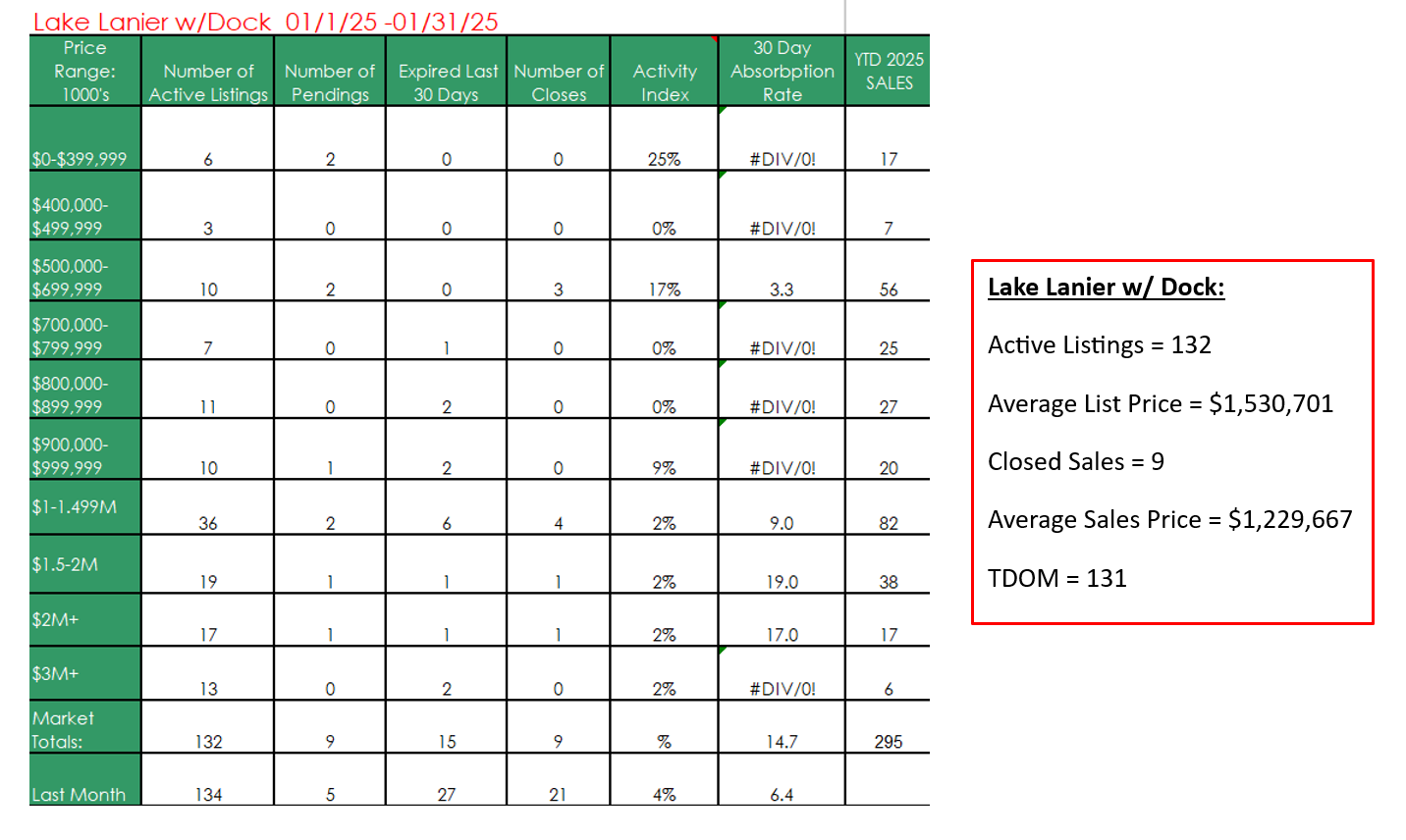The height and width of the screenshot is (840, 1406).
Task: Select YTD sales value 27 in $800,000-$899,999 row
Action: tap(889, 407)
